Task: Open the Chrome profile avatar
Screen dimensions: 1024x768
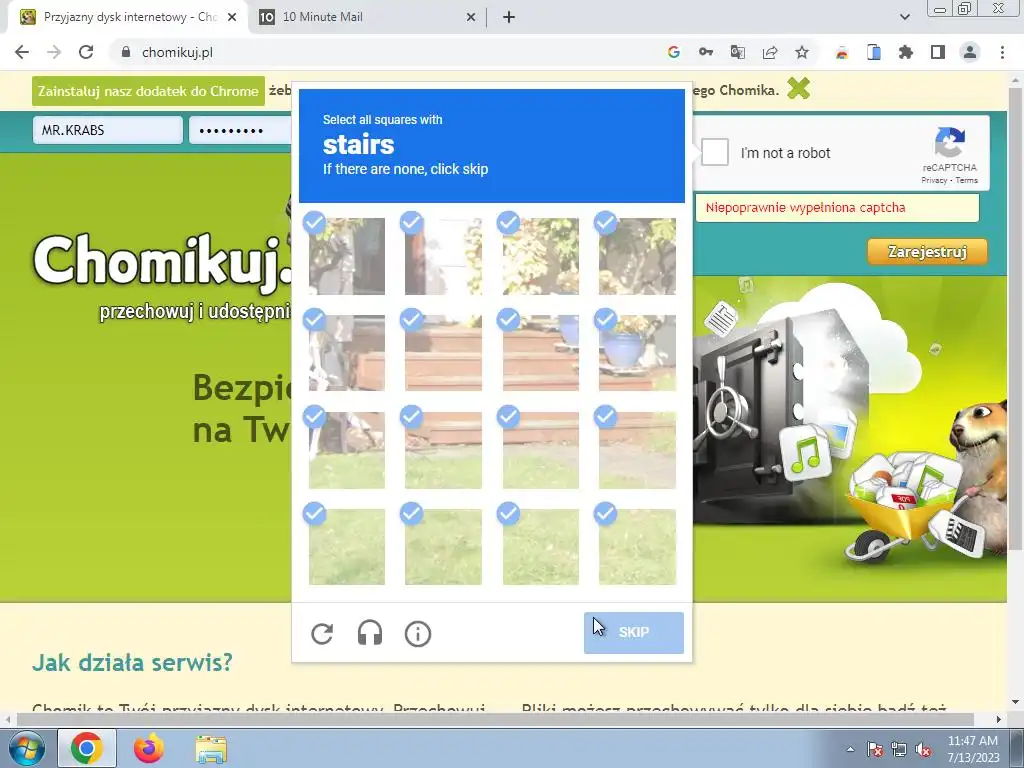Action: pyautogui.click(x=970, y=52)
